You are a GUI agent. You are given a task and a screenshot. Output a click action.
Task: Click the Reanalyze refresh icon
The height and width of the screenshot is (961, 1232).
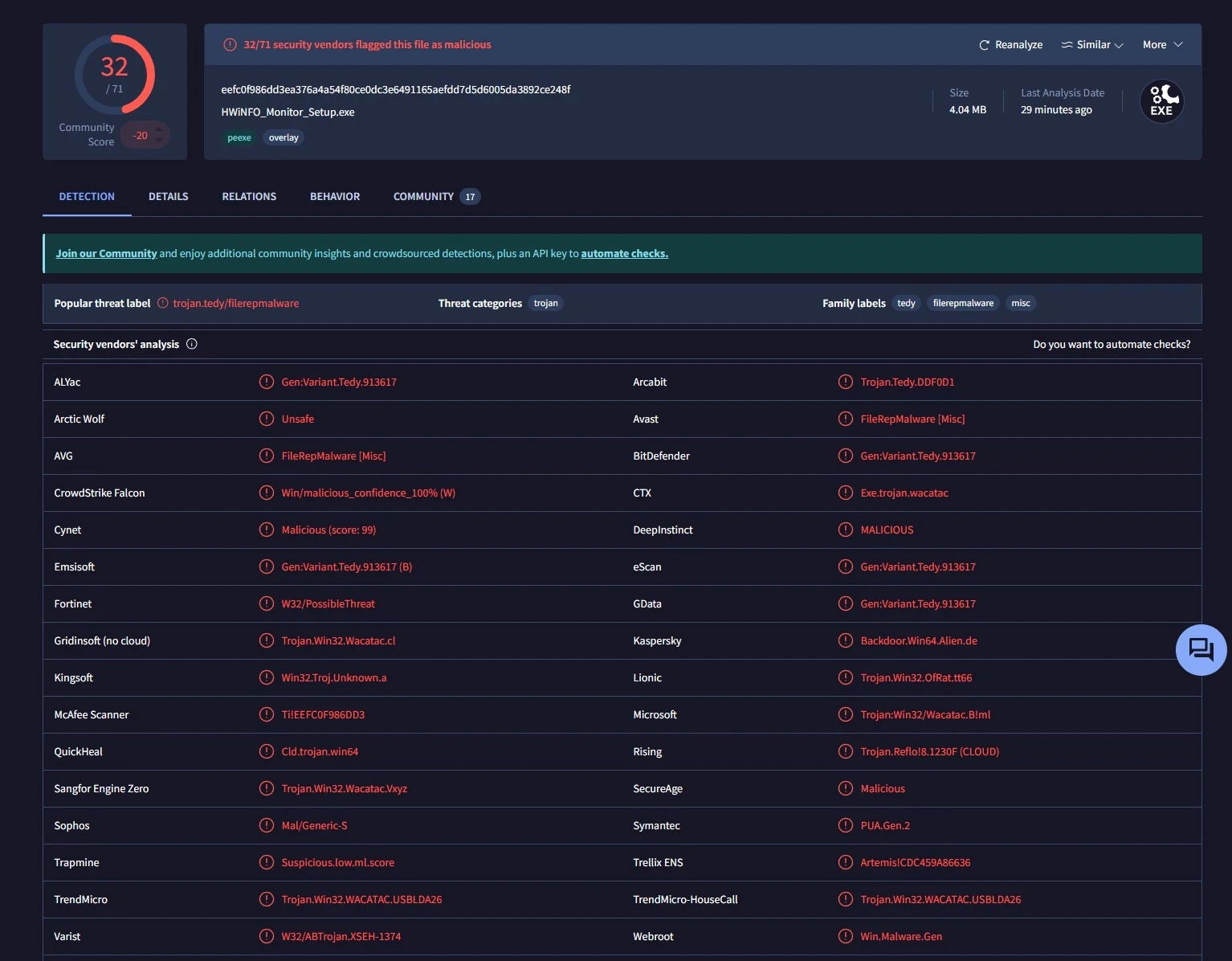984,45
